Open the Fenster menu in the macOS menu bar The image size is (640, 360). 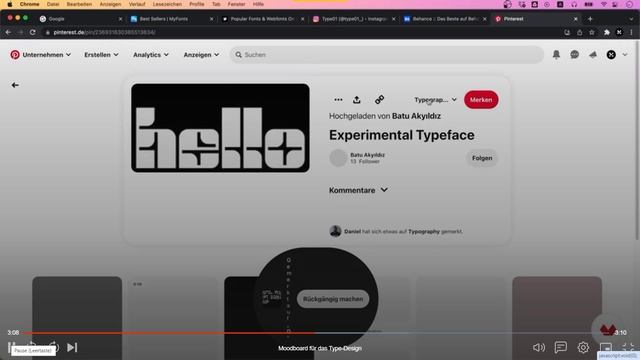[236, 4]
